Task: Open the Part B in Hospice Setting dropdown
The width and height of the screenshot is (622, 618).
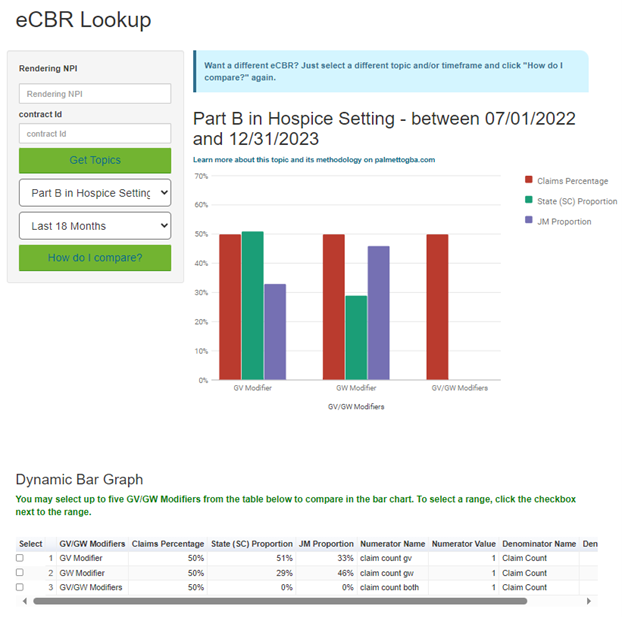Action: (x=95, y=193)
